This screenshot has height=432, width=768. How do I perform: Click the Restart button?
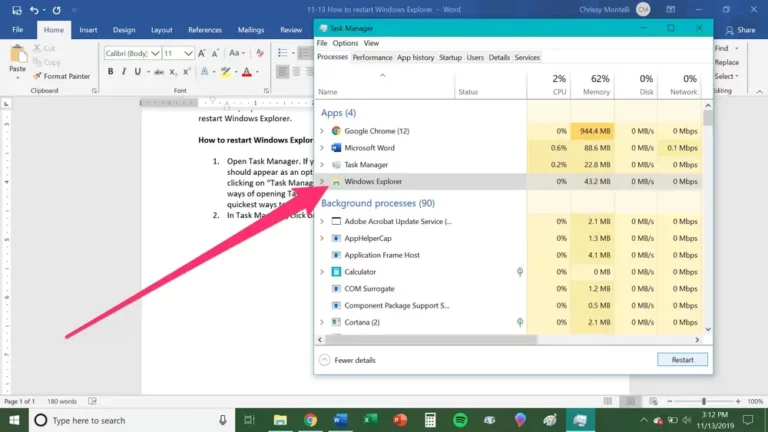(682, 360)
